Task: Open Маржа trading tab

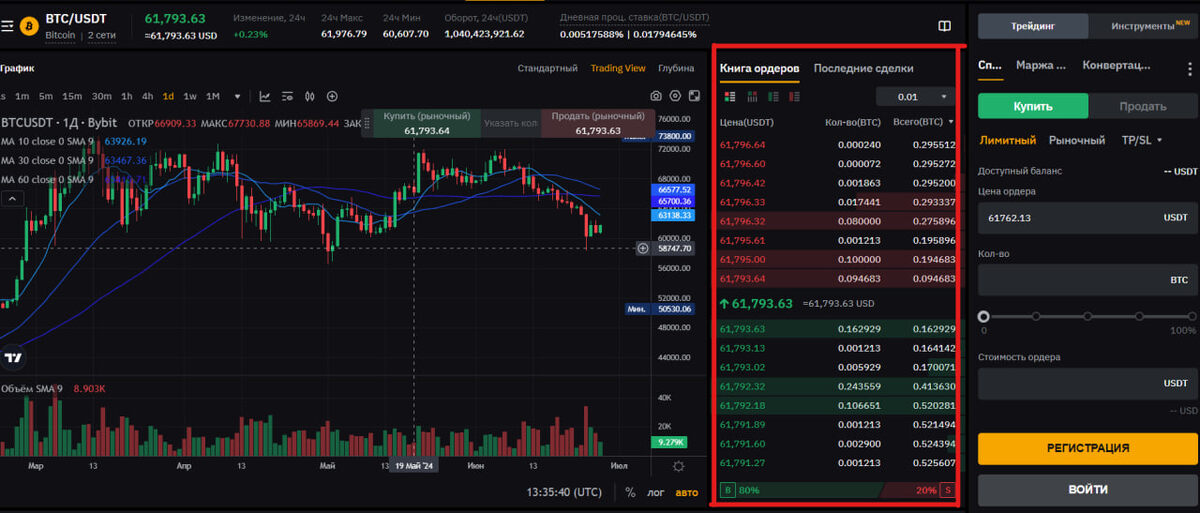Action: pos(1040,65)
